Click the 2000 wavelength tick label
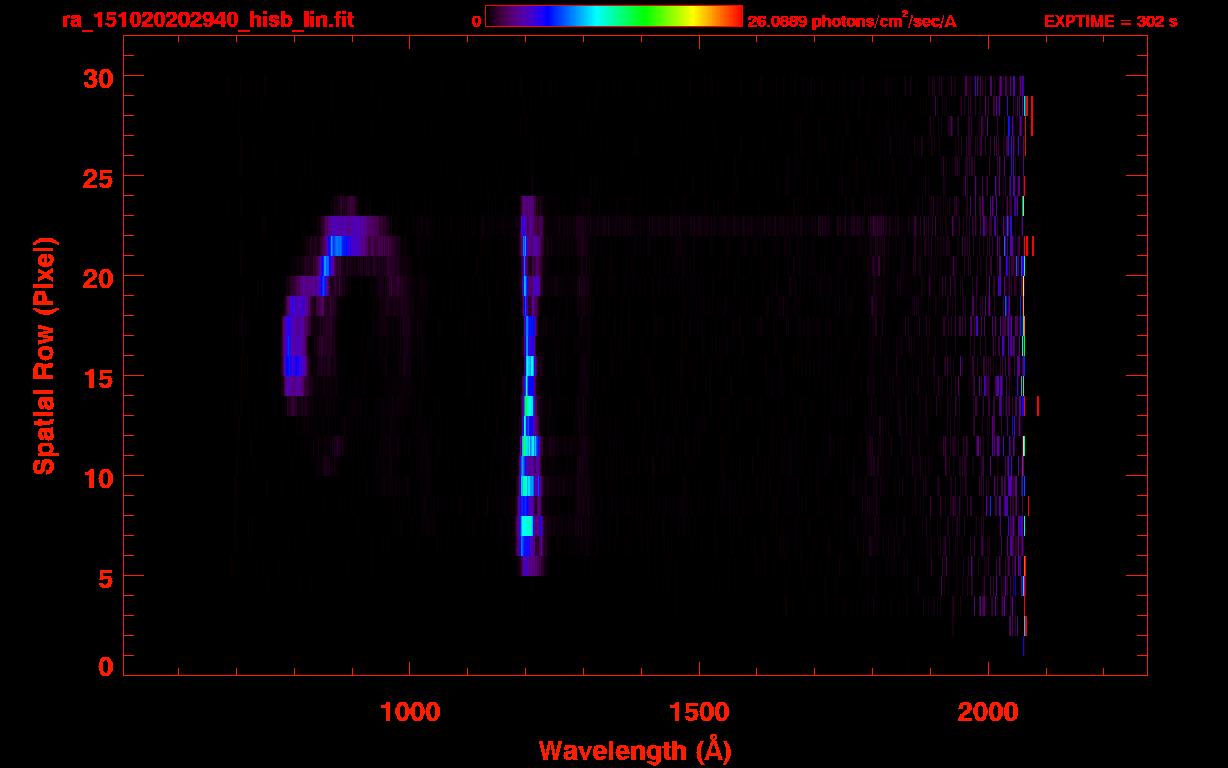1228x768 pixels. tap(988, 711)
